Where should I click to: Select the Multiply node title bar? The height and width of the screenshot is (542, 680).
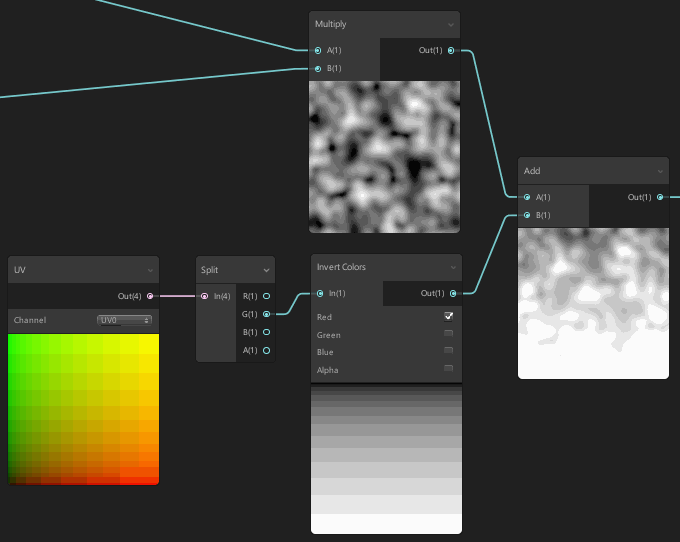pos(384,24)
